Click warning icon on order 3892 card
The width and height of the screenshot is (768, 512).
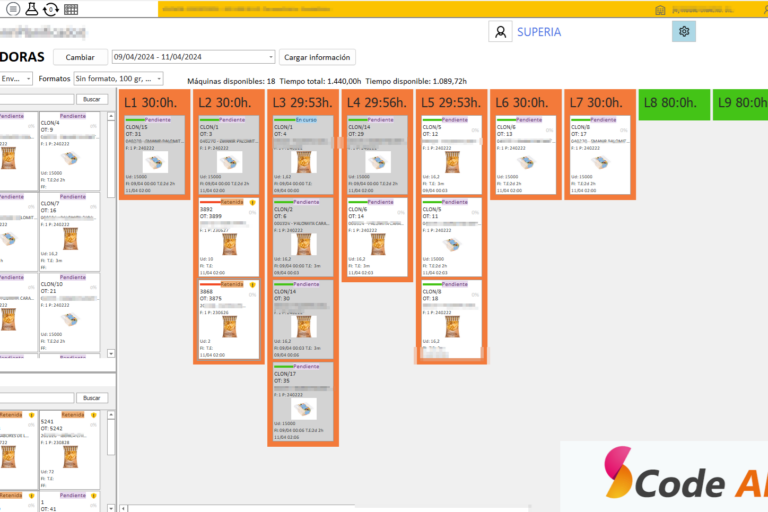tap(253, 202)
